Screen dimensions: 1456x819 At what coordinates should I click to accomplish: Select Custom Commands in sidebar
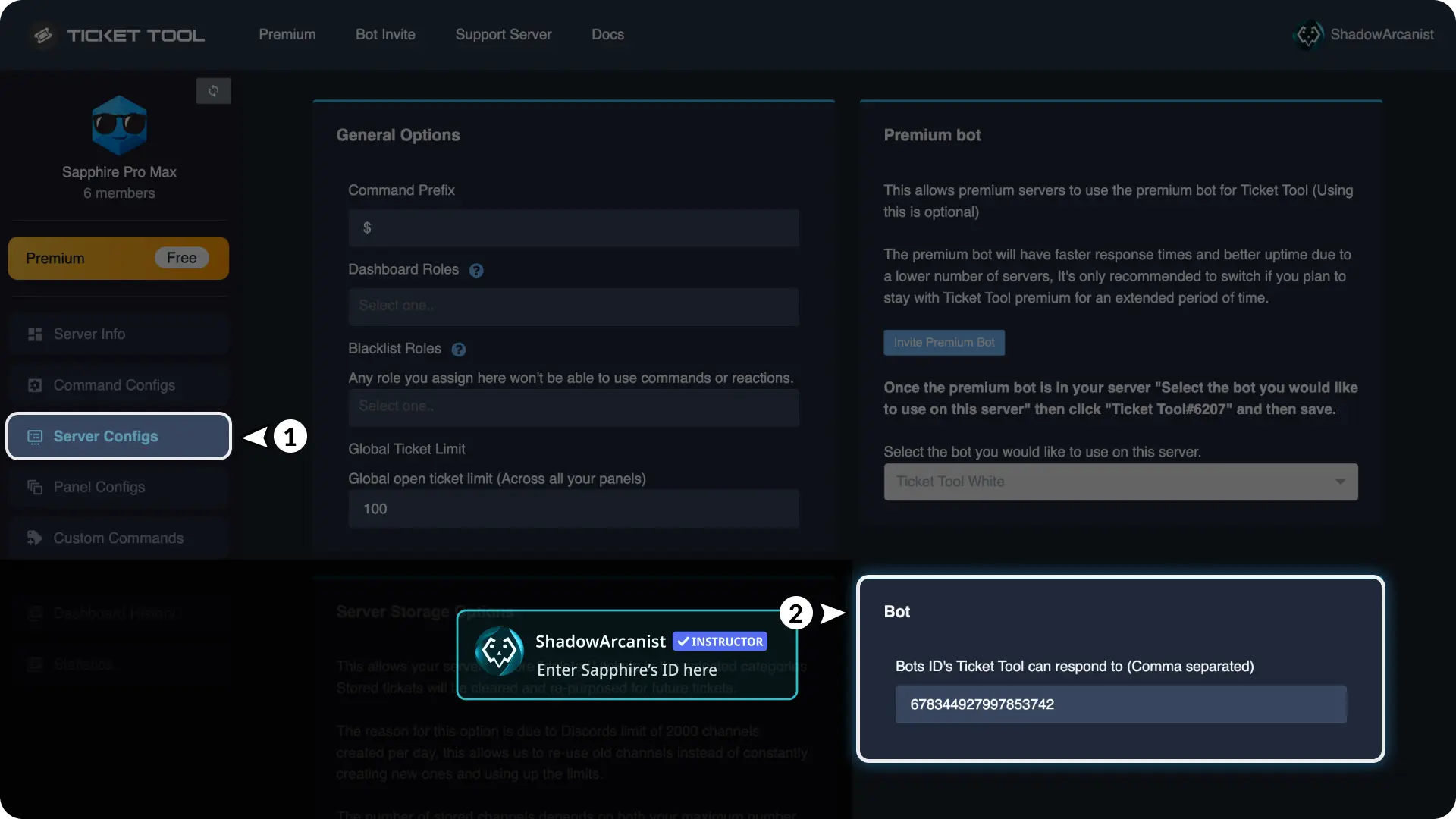click(118, 538)
